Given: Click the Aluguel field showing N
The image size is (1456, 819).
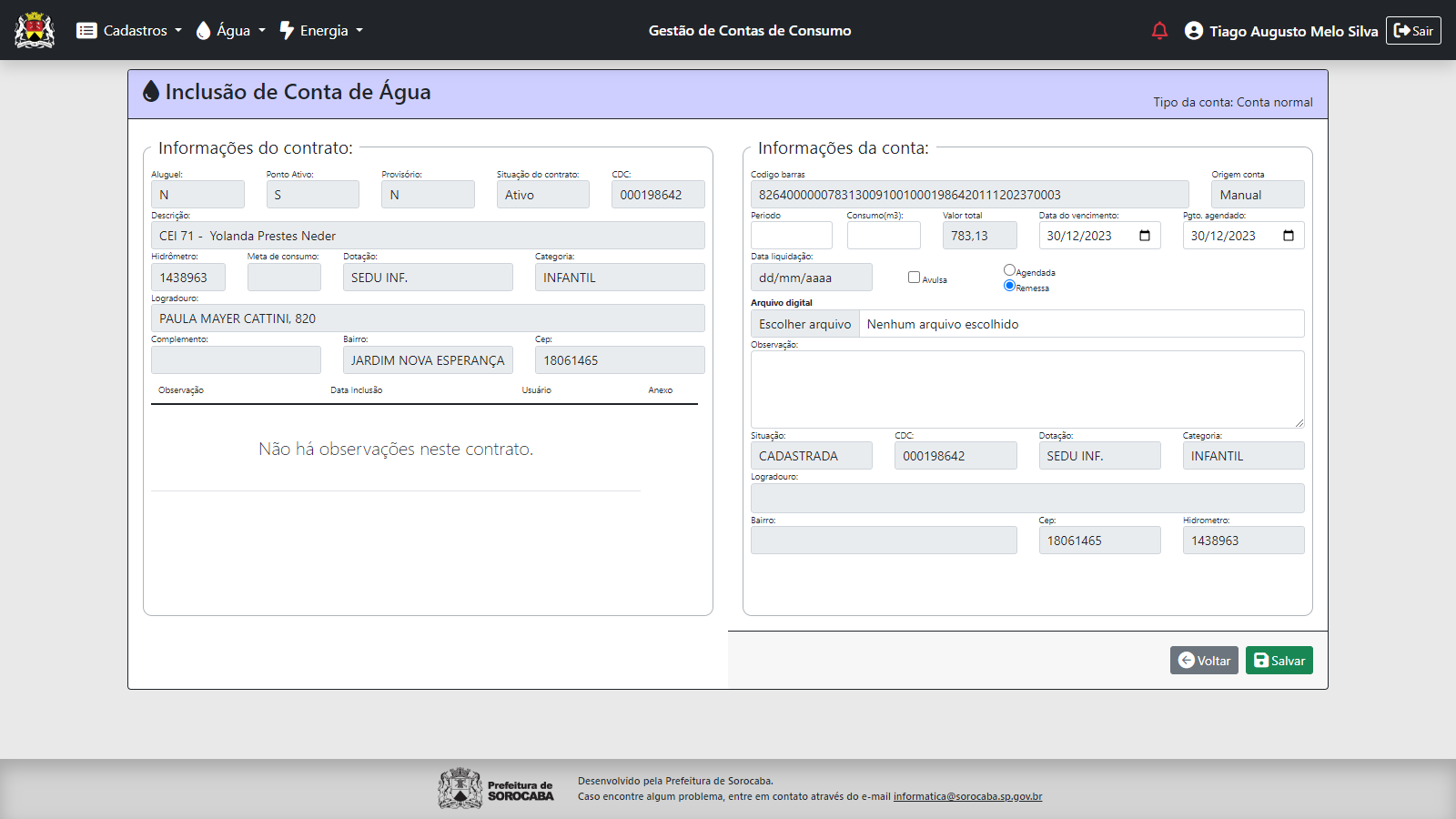Looking at the screenshot, I should pos(197,195).
